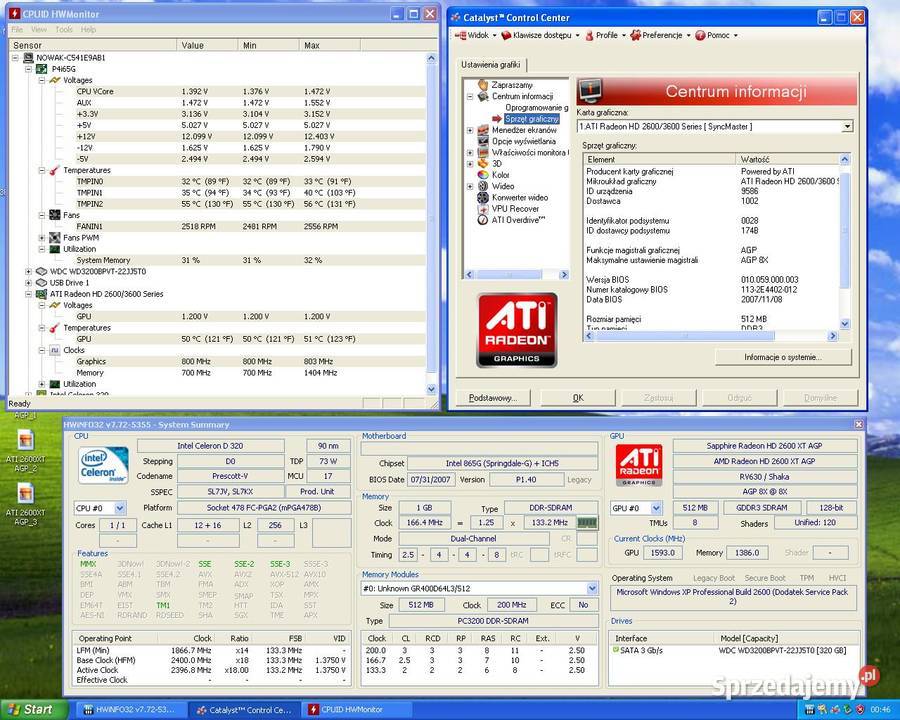Open the File menu in HWMonitor

[17, 29]
